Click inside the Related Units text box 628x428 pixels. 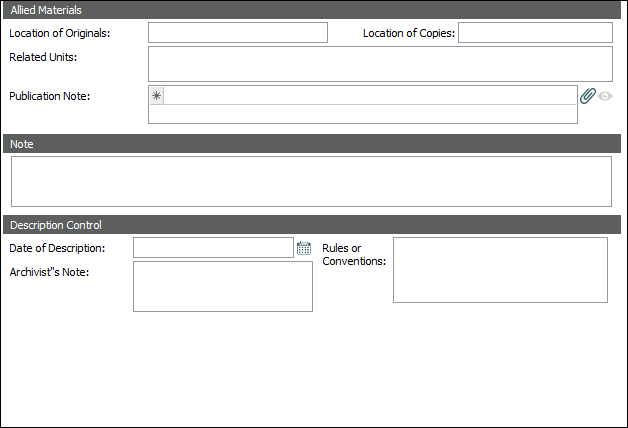(380, 64)
